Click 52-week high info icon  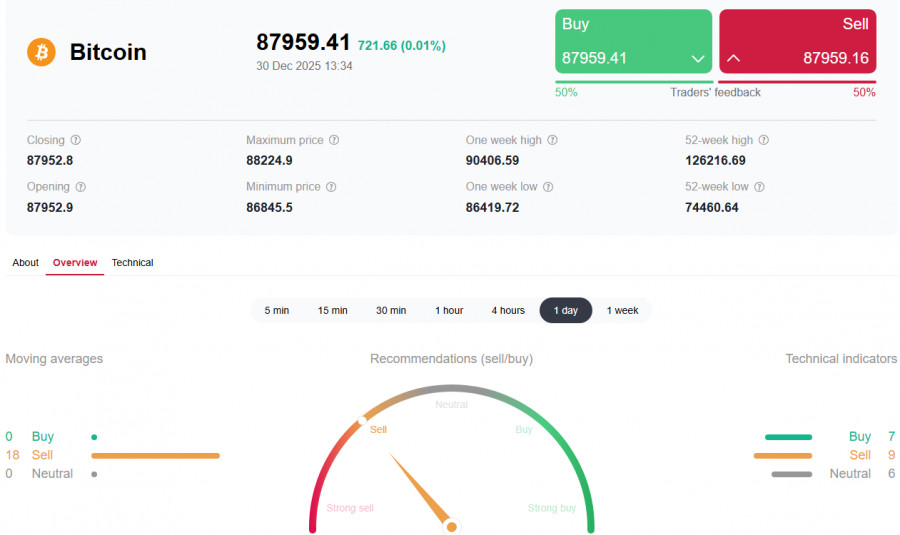coord(763,140)
